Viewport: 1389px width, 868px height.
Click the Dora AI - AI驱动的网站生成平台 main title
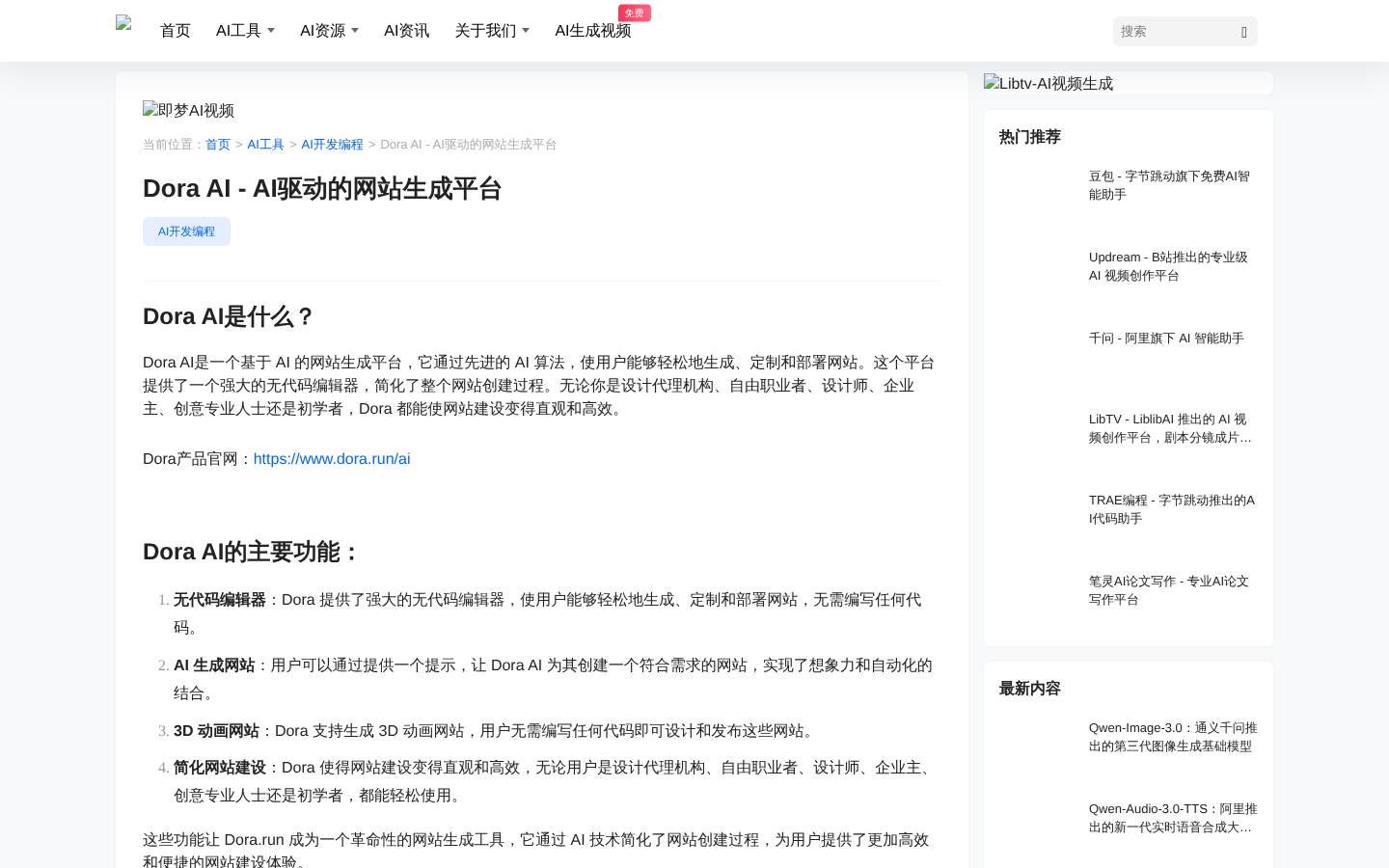tap(322, 189)
